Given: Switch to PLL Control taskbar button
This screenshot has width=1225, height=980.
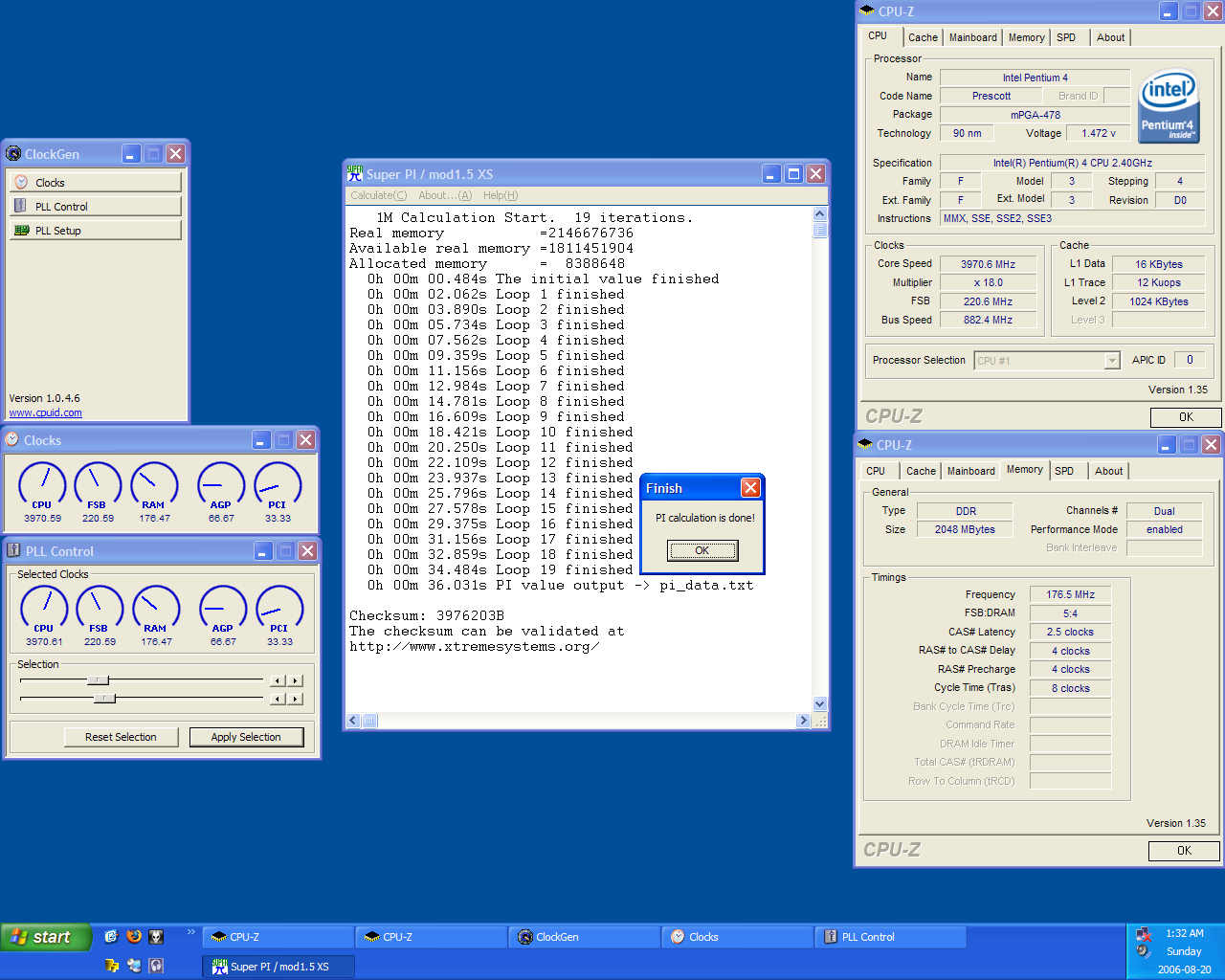Looking at the screenshot, I should coord(890,937).
